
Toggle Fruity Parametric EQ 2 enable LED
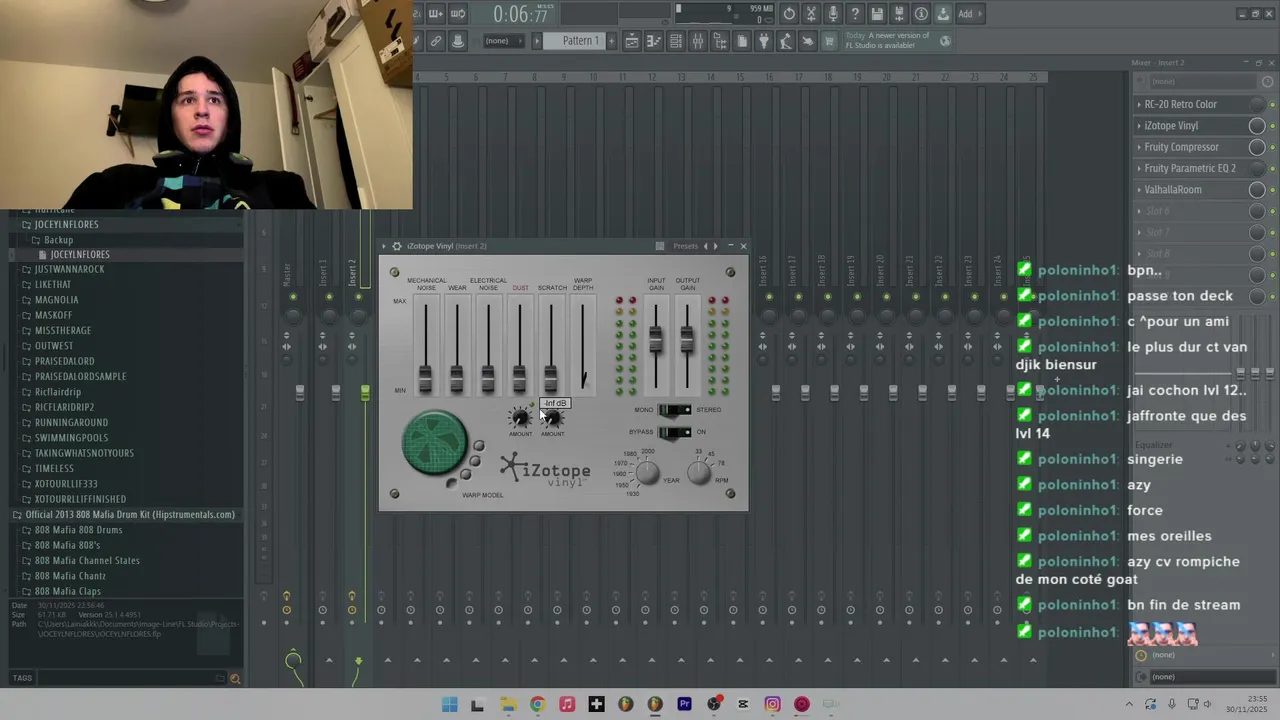pyautogui.click(x=1272, y=169)
